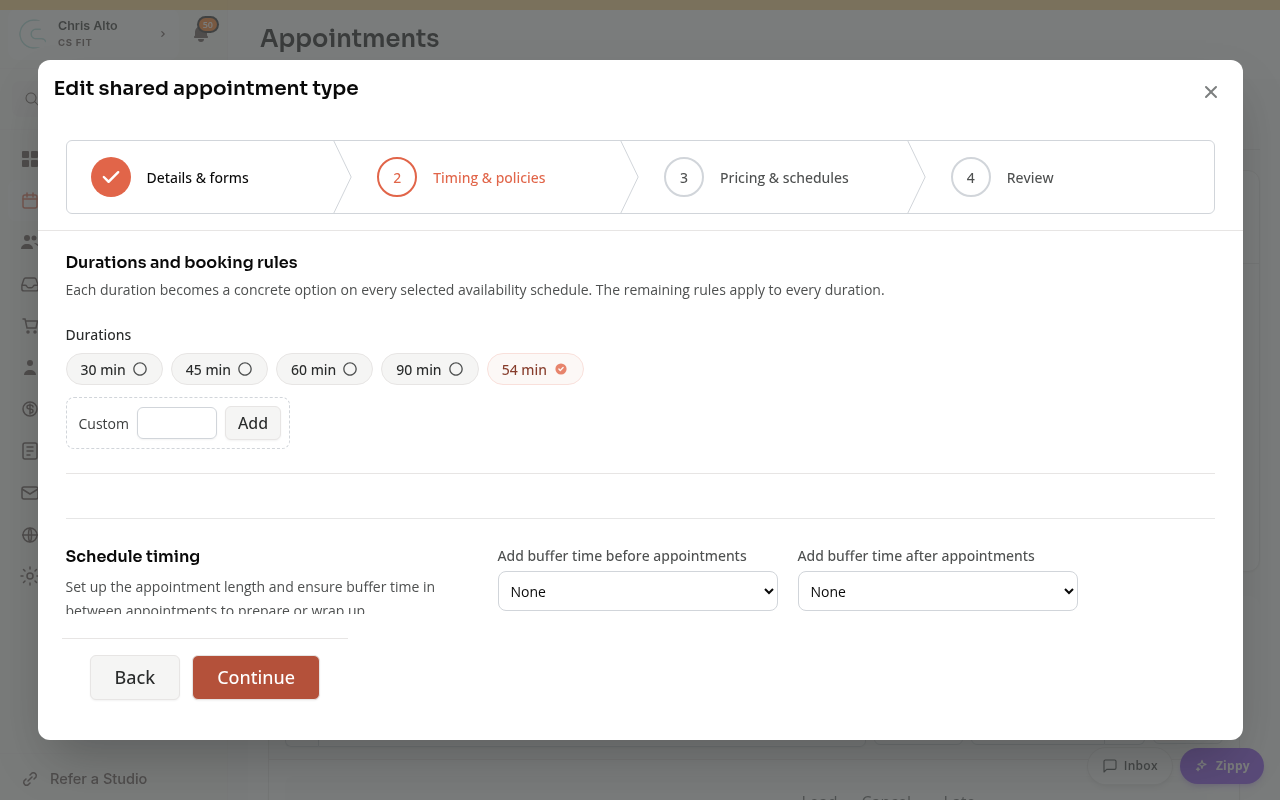Open the calendar icon in sidebar
Viewport: 1280px width, 800px height.
30,201
